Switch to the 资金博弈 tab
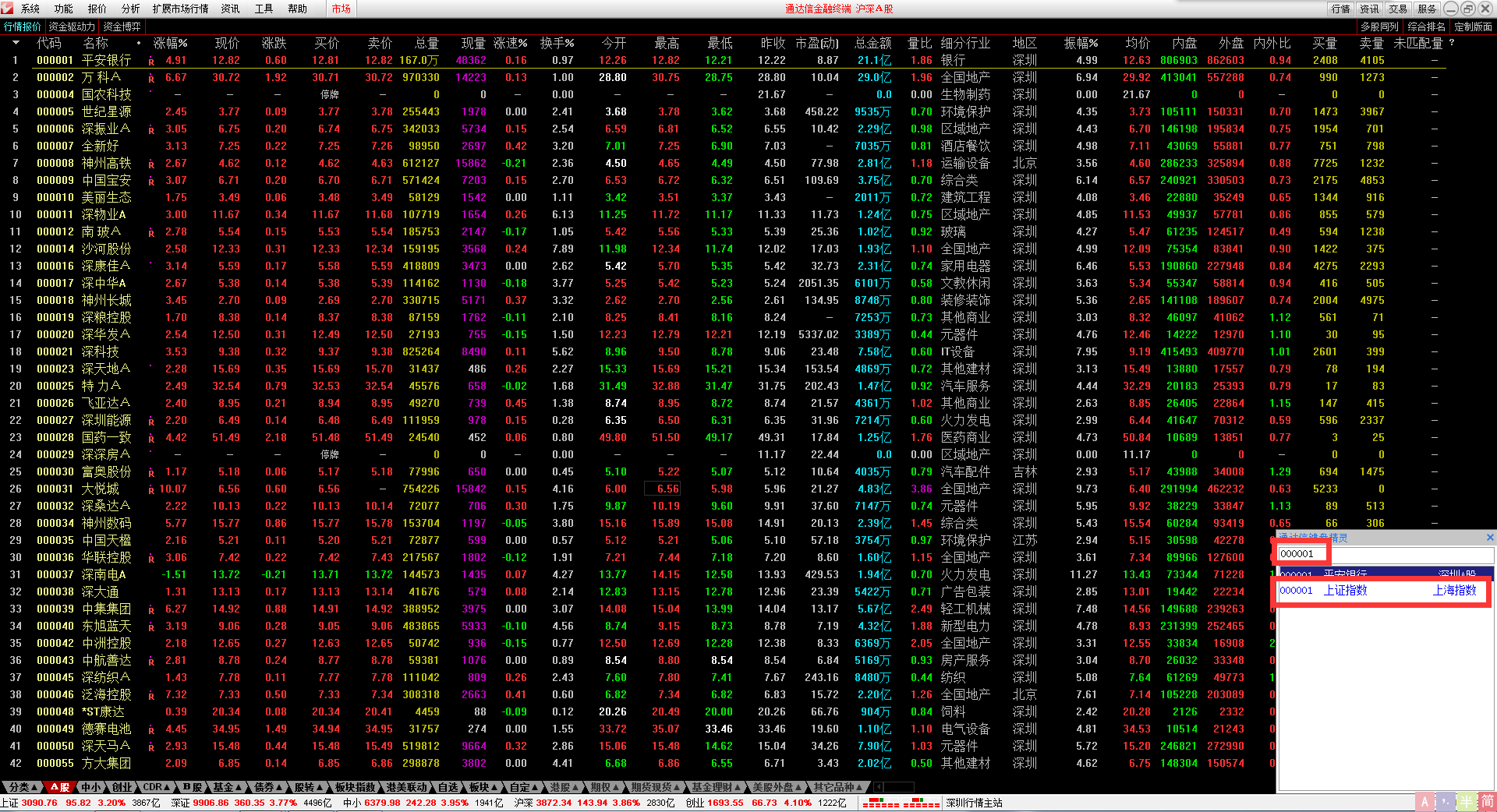This screenshot has width=1497, height=812. tap(122, 26)
